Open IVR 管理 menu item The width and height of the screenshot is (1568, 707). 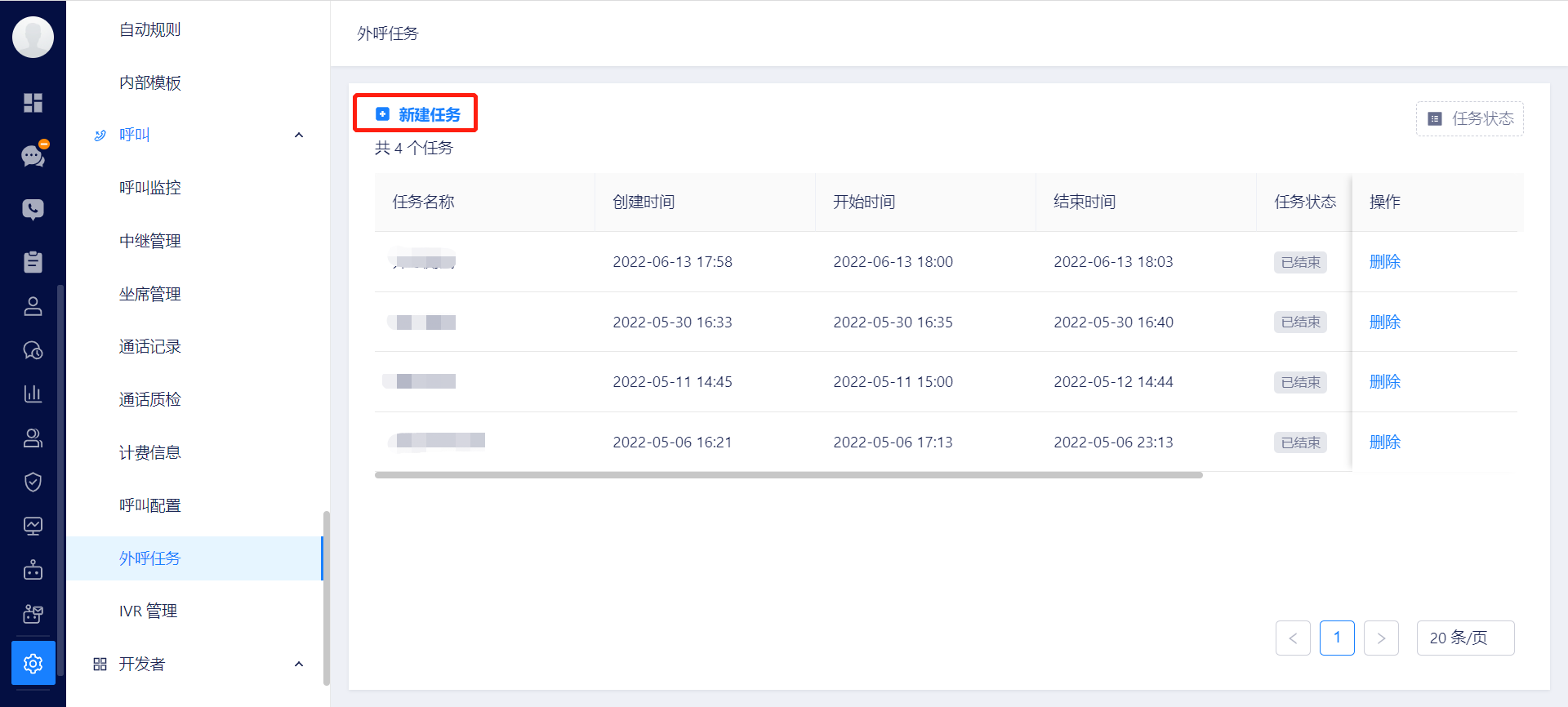pyautogui.click(x=149, y=611)
